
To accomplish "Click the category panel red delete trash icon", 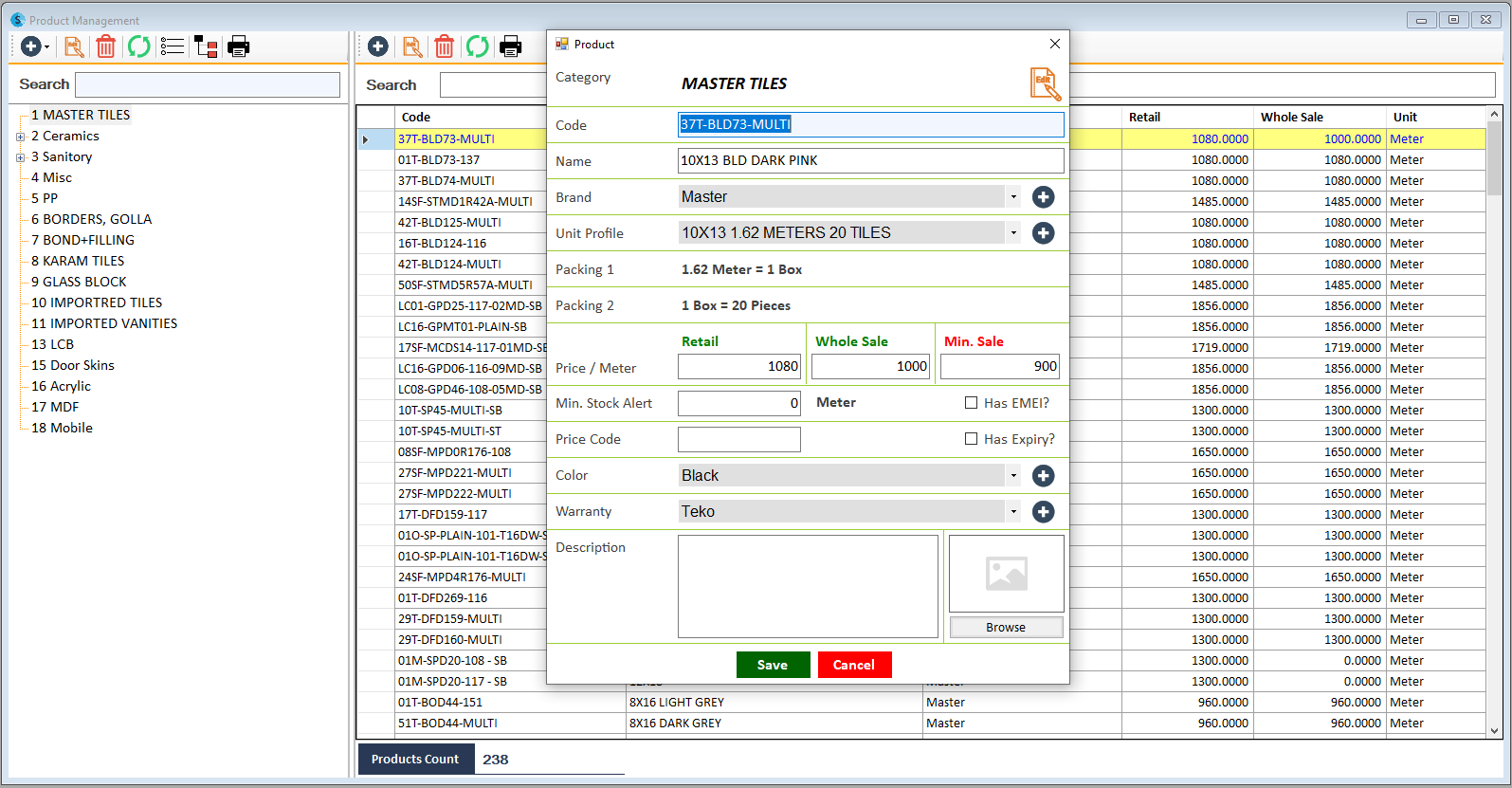I will click(x=106, y=46).
